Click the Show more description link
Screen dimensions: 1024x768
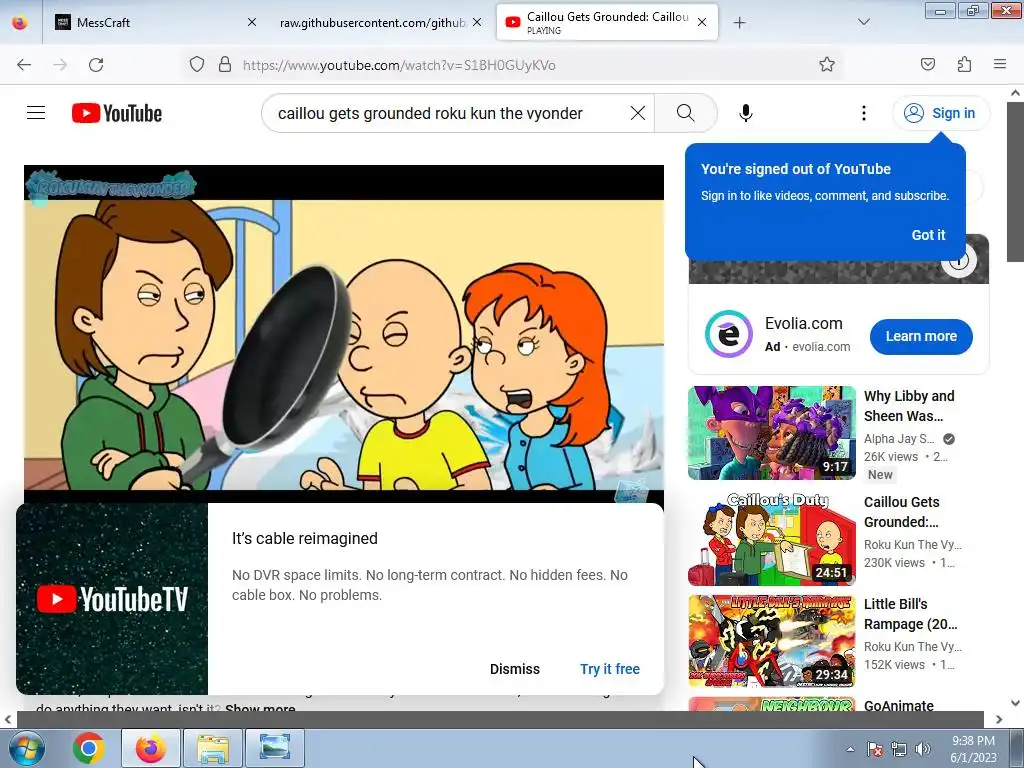tap(260, 709)
